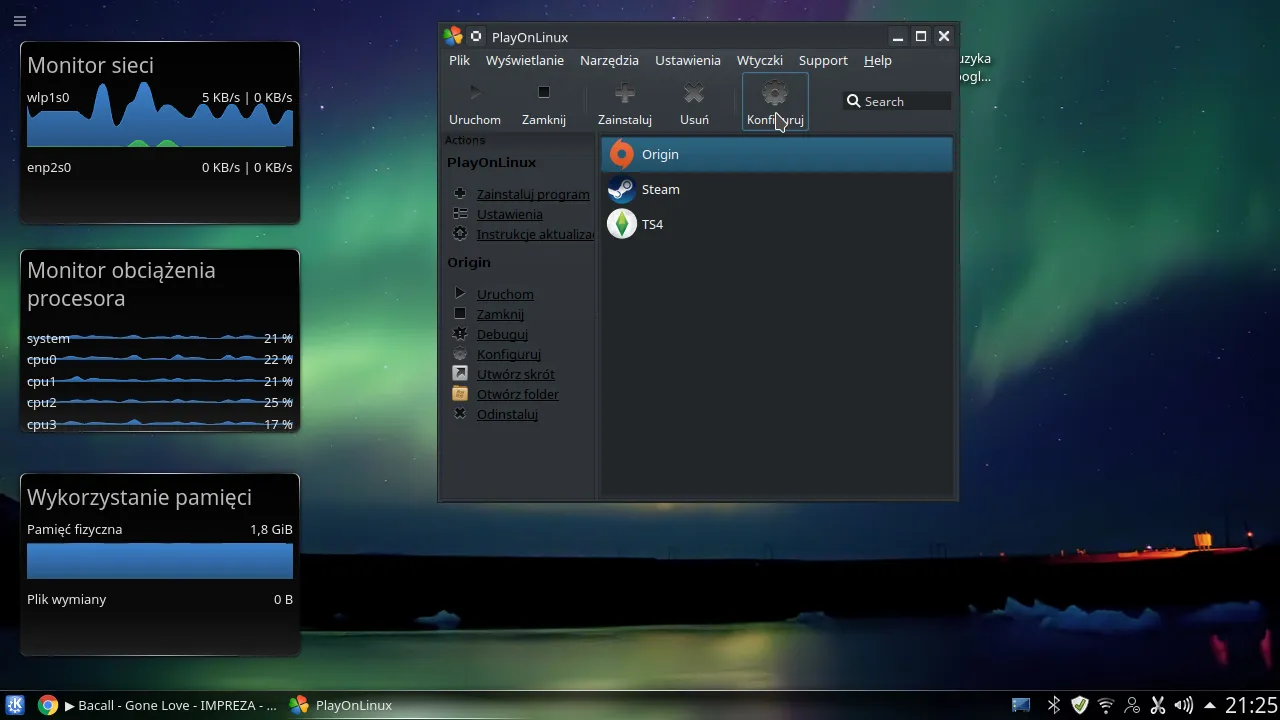
Task: Open the volume speaker tray icon
Action: point(1184,705)
